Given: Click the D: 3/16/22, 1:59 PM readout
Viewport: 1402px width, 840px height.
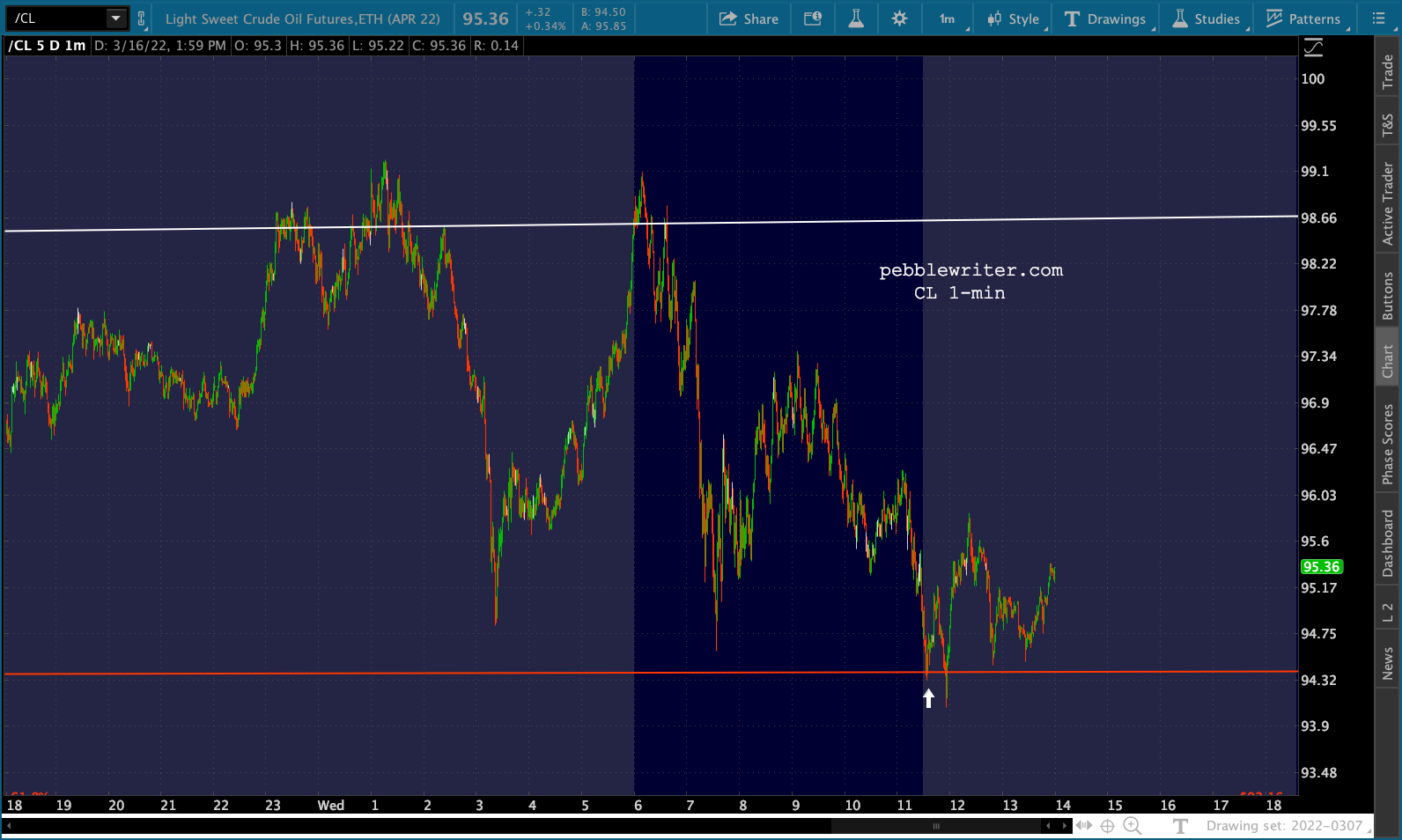Looking at the screenshot, I should coord(160,46).
